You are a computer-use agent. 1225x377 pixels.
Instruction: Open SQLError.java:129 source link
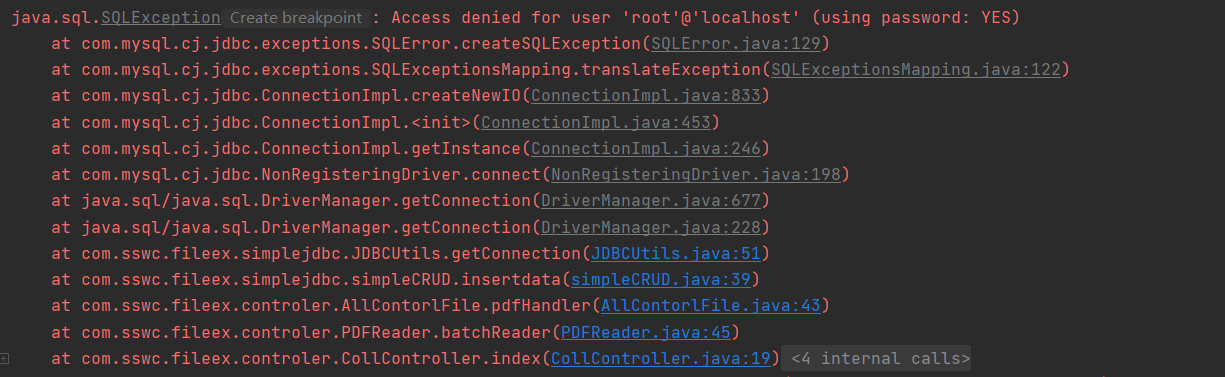tap(735, 44)
